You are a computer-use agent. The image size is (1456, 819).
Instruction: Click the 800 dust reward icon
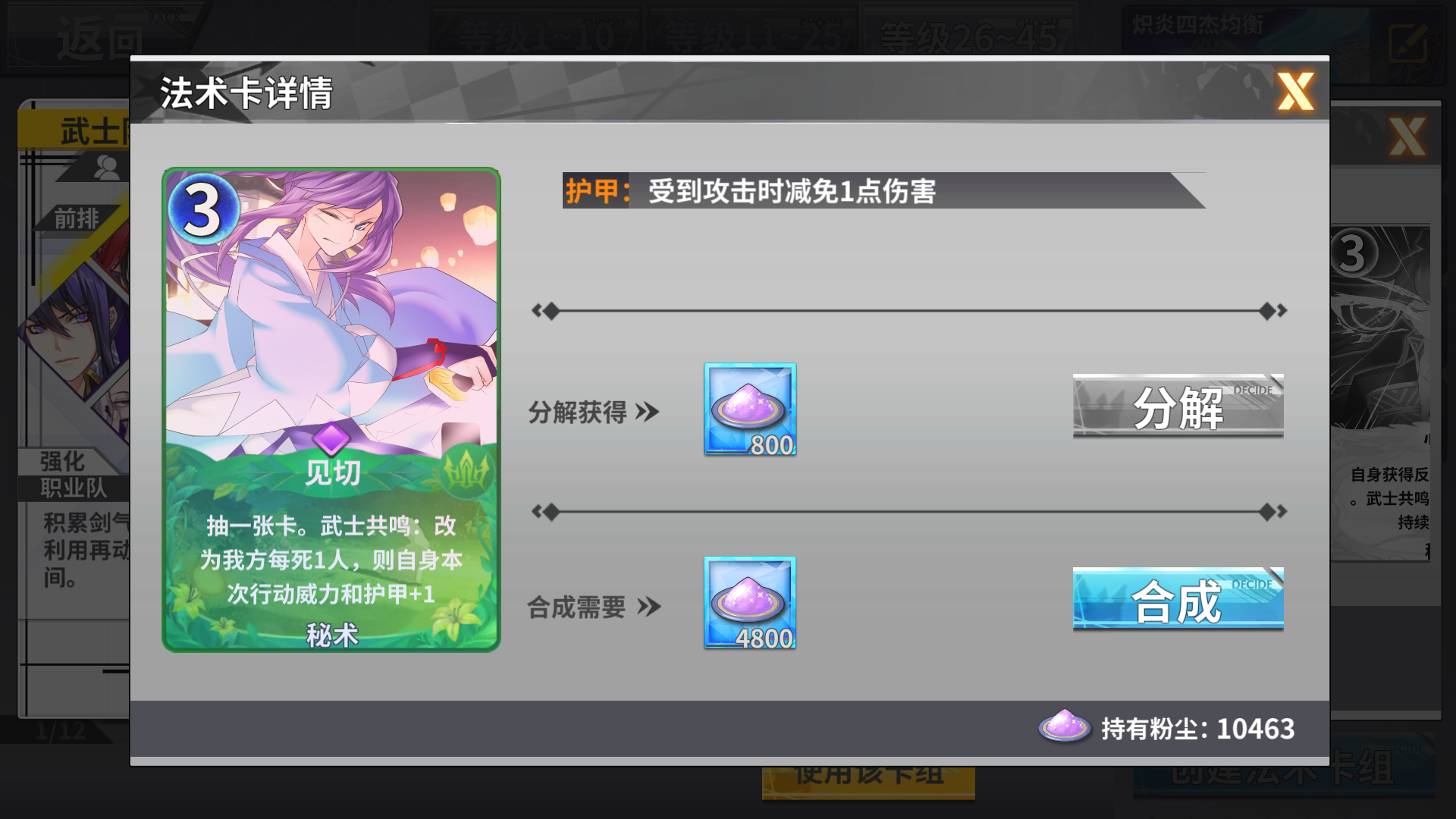(x=750, y=409)
